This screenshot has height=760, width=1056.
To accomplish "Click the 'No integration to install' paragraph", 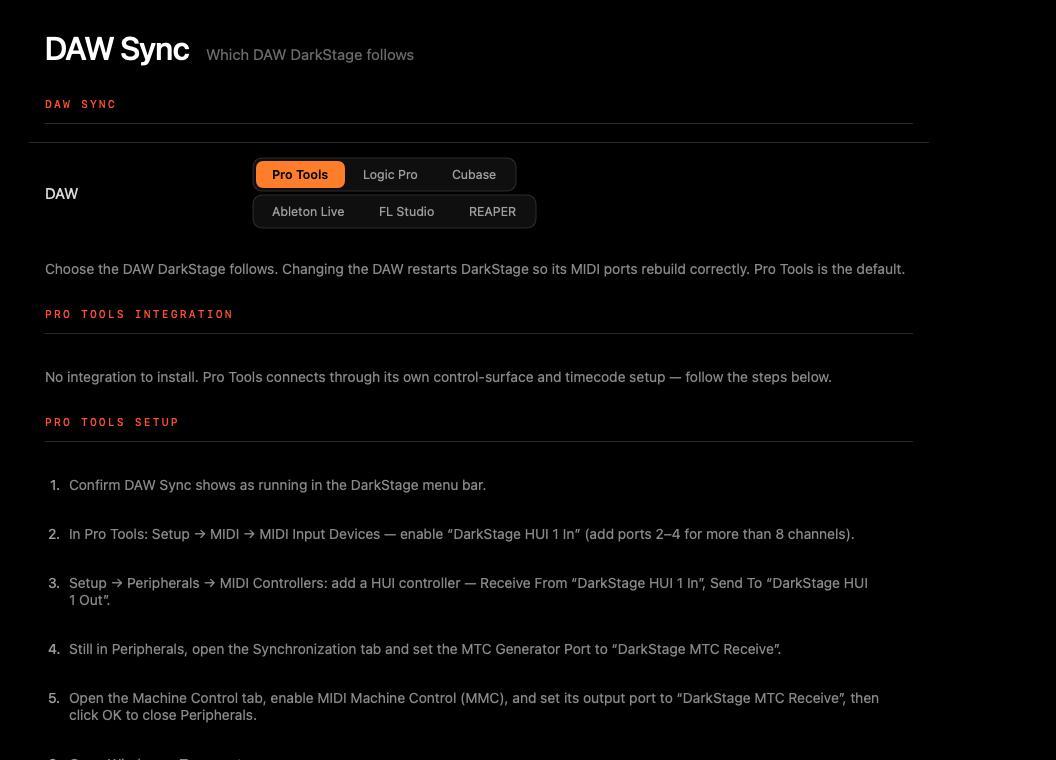I will tap(438, 377).
